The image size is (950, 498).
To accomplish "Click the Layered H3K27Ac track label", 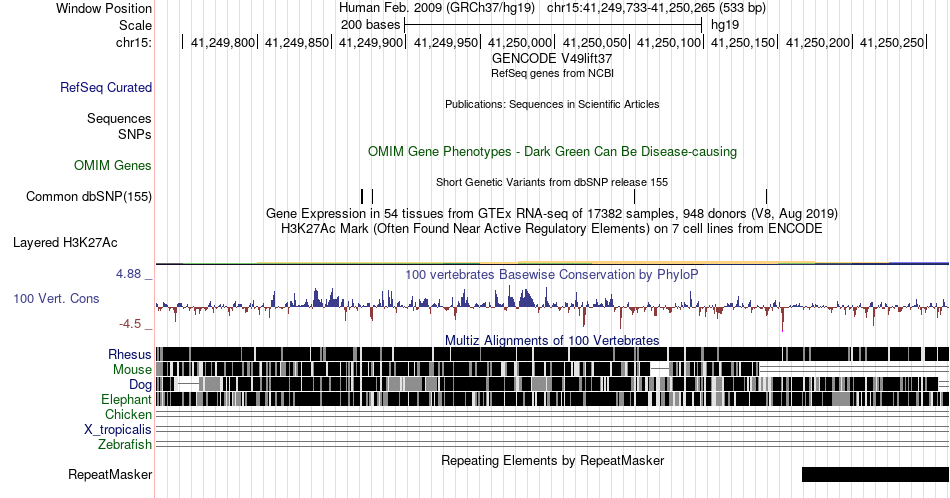I will tap(65, 242).
